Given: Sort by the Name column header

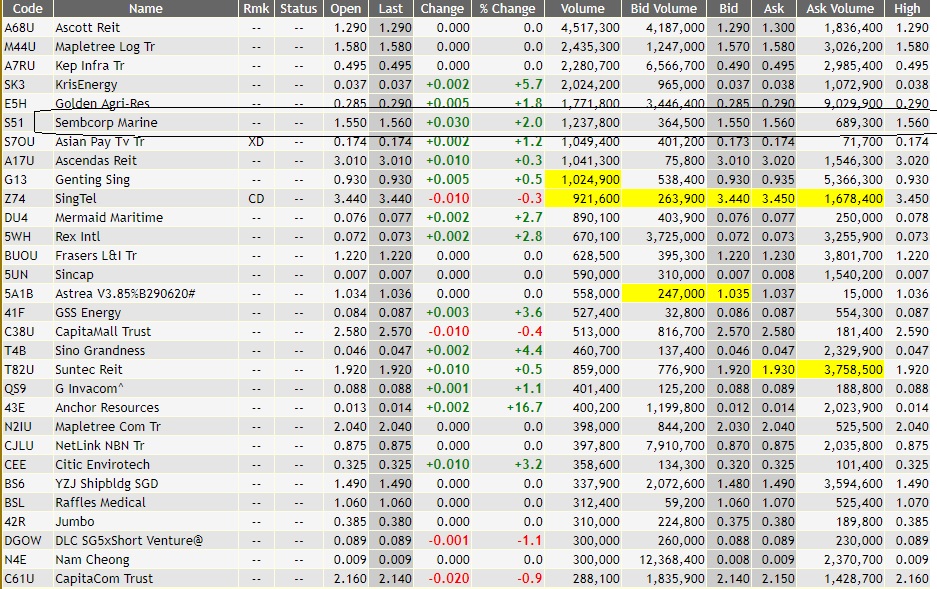Looking at the screenshot, I should point(146,8).
